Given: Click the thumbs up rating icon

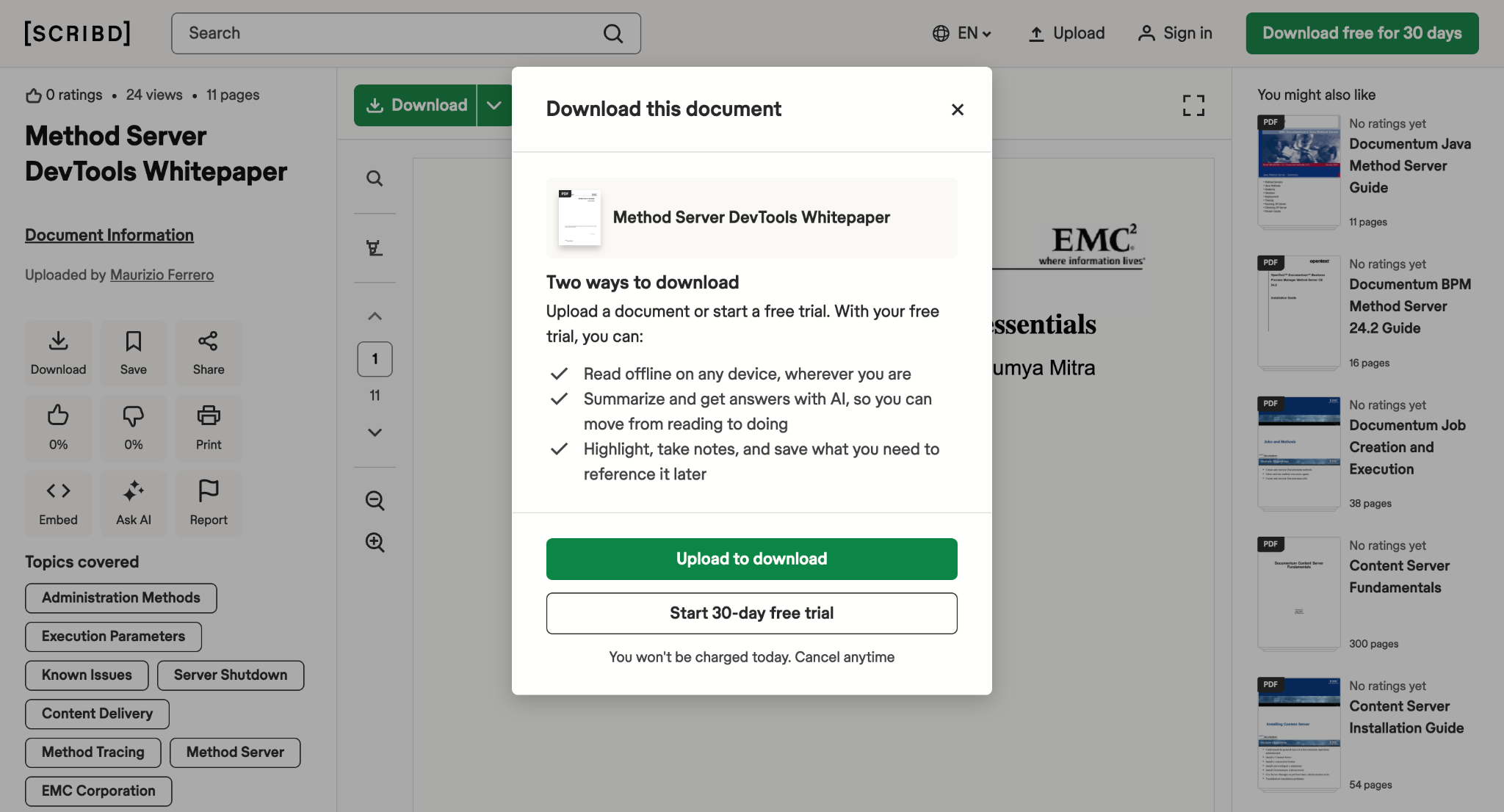Looking at the screenshot, I should [59, 428].
